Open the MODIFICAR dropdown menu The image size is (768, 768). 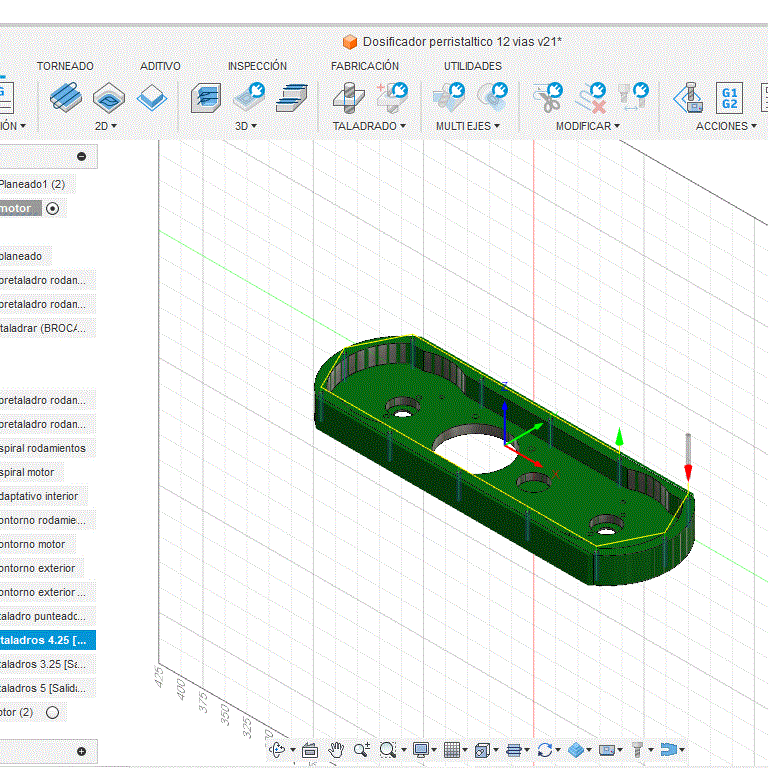point(588,126)
